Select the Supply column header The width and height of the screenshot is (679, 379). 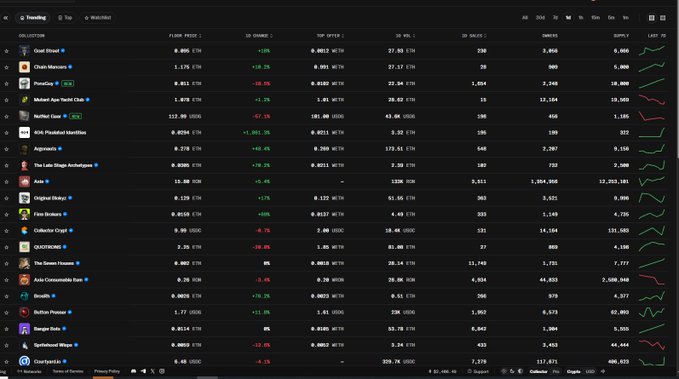621,36
